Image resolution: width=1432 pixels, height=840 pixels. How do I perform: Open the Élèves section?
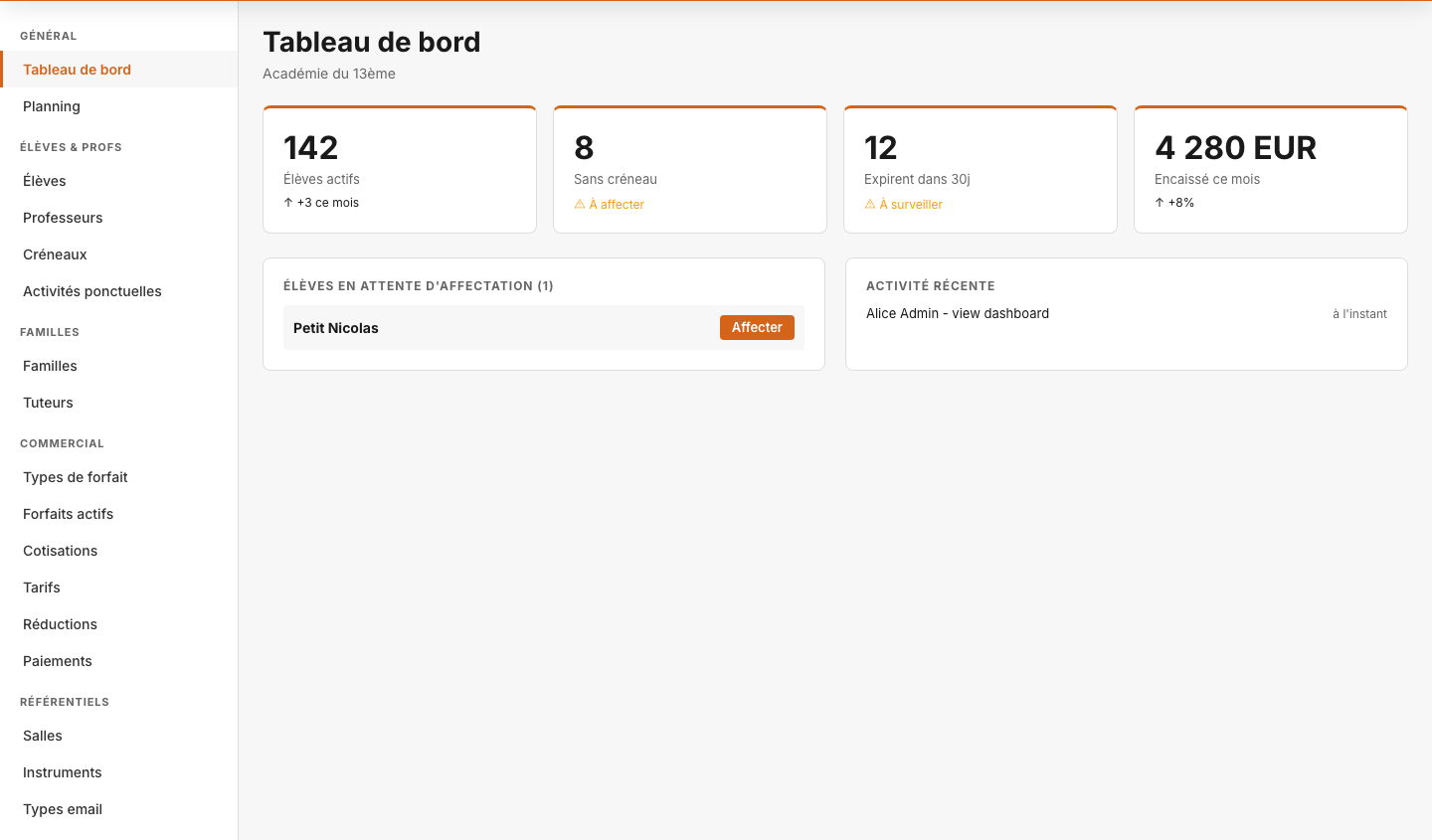[x=119, y=181]
